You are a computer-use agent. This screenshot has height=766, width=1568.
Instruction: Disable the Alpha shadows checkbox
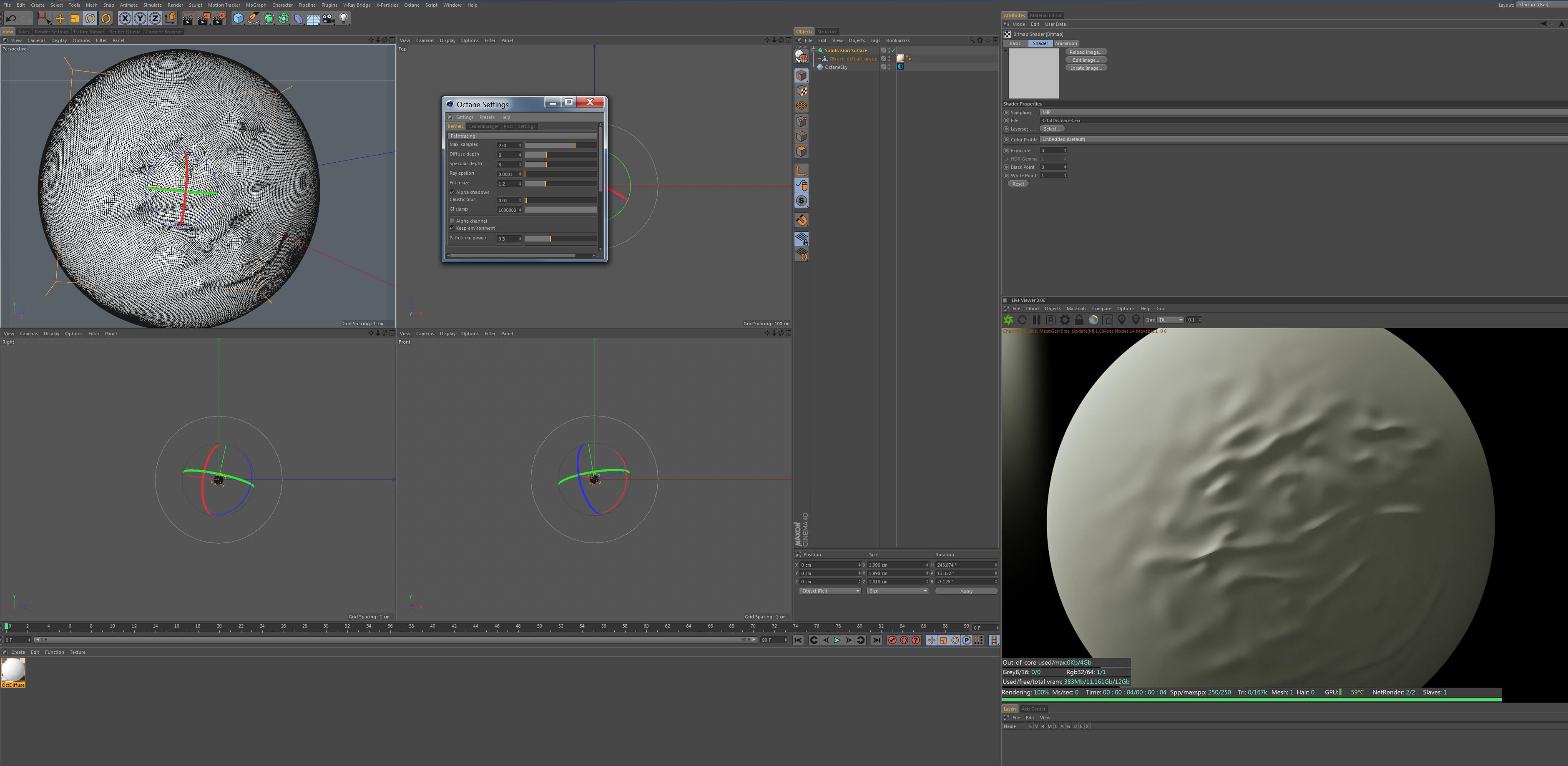452,192
